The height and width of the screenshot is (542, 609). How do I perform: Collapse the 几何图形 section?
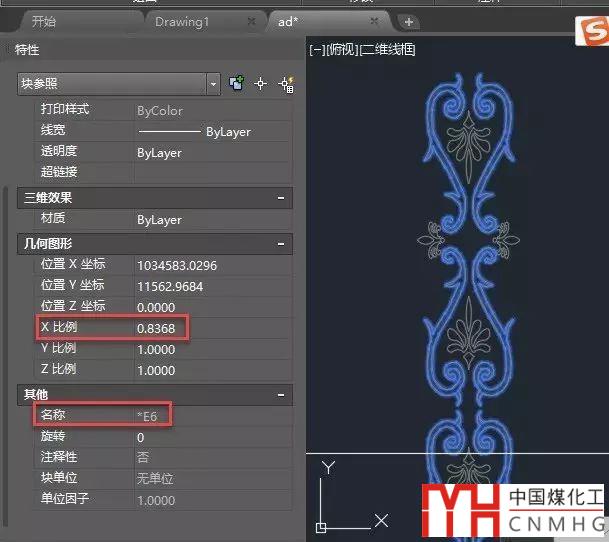pos(283,244)
